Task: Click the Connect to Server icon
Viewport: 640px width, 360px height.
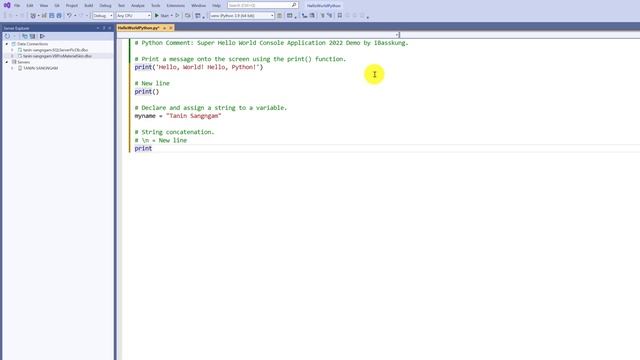Action: [33, 36]
